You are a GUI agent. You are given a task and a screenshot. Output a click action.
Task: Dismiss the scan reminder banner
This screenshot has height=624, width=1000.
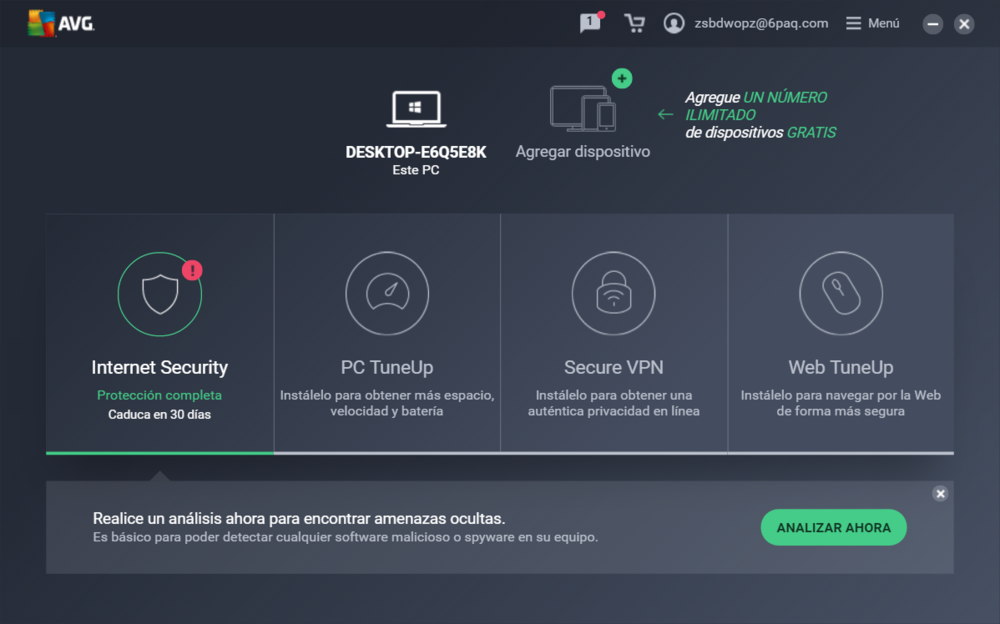pos(940,493)
